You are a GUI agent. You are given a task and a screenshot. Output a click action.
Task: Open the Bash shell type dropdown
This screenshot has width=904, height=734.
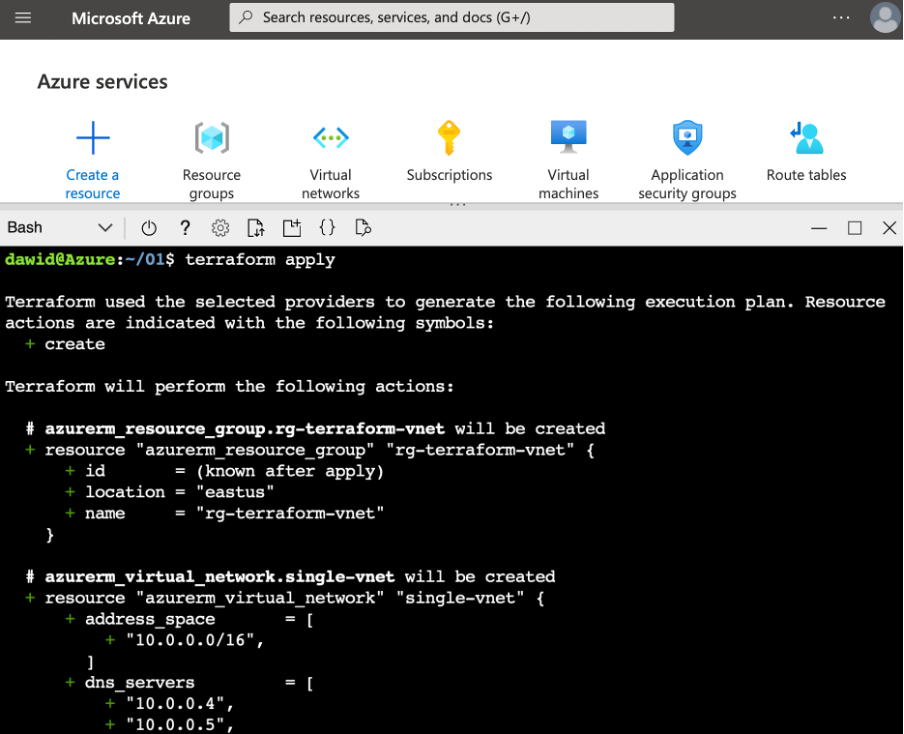[59, 227]
